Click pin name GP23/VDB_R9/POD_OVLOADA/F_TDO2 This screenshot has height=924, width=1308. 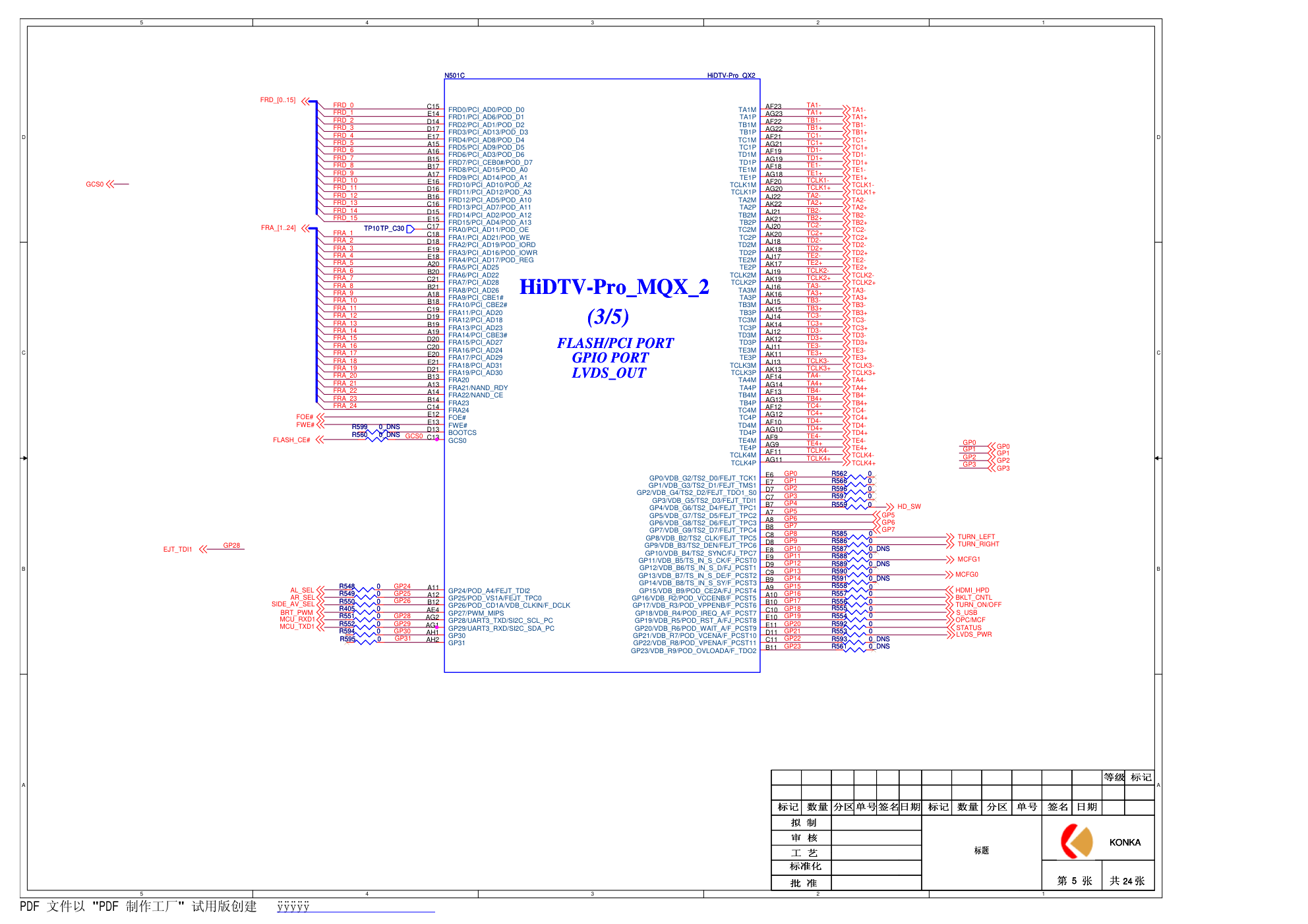pos(694,651)
